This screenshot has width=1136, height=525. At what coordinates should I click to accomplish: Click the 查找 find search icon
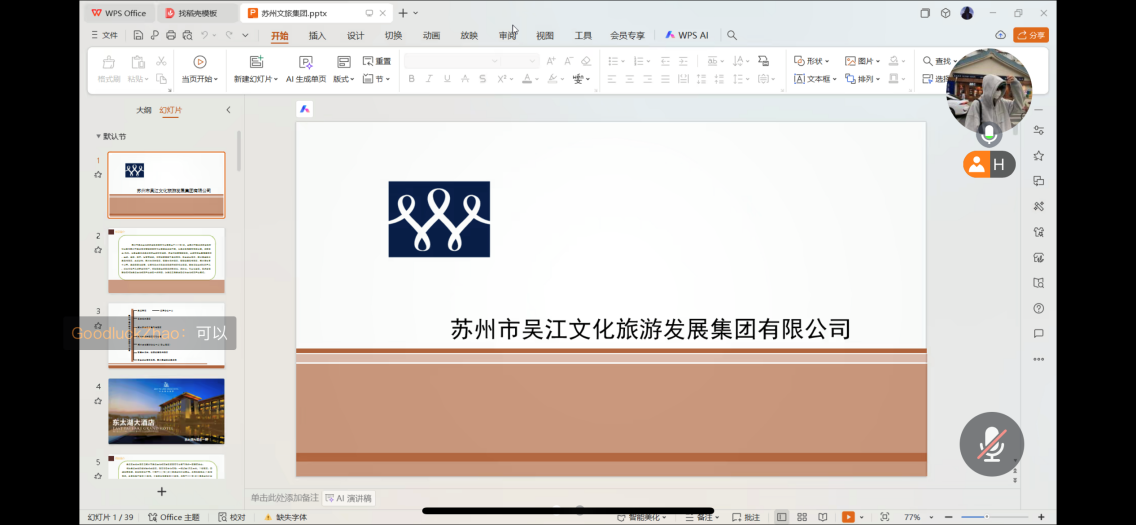928,62
